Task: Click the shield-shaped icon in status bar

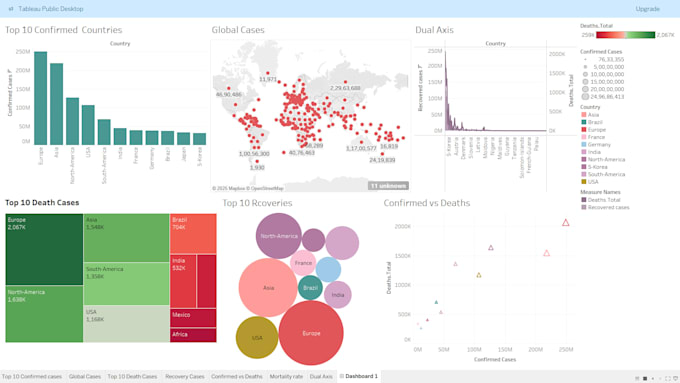Action: pos(676,379)
